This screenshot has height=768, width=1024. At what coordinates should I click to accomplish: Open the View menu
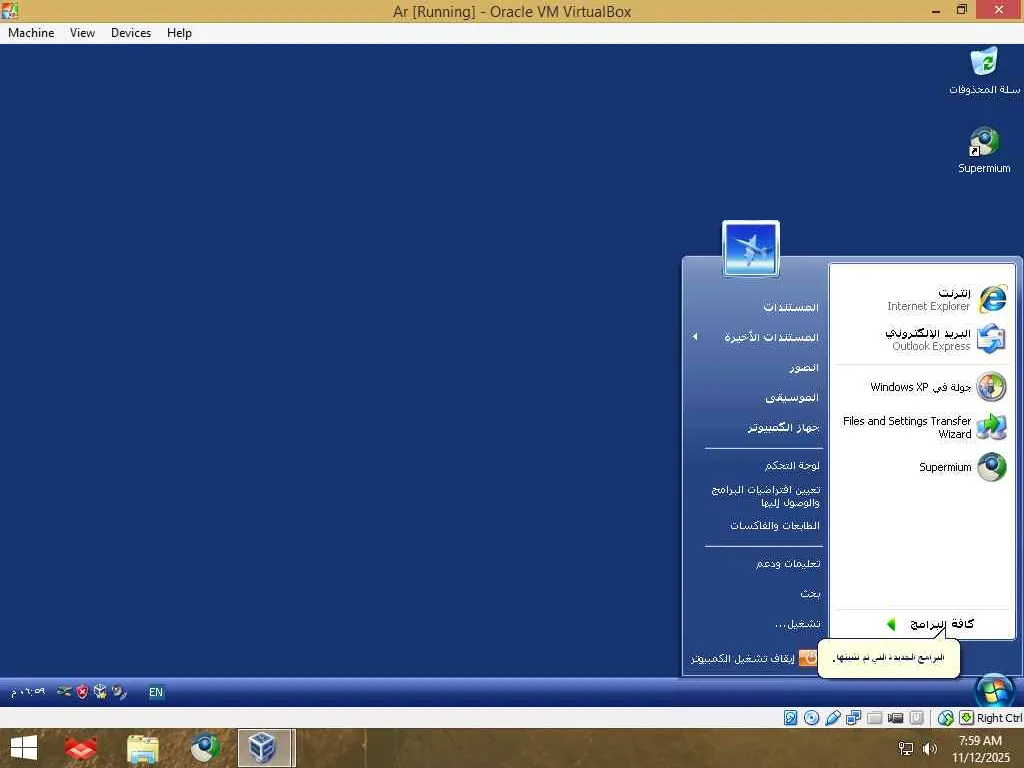coord(82,33)
